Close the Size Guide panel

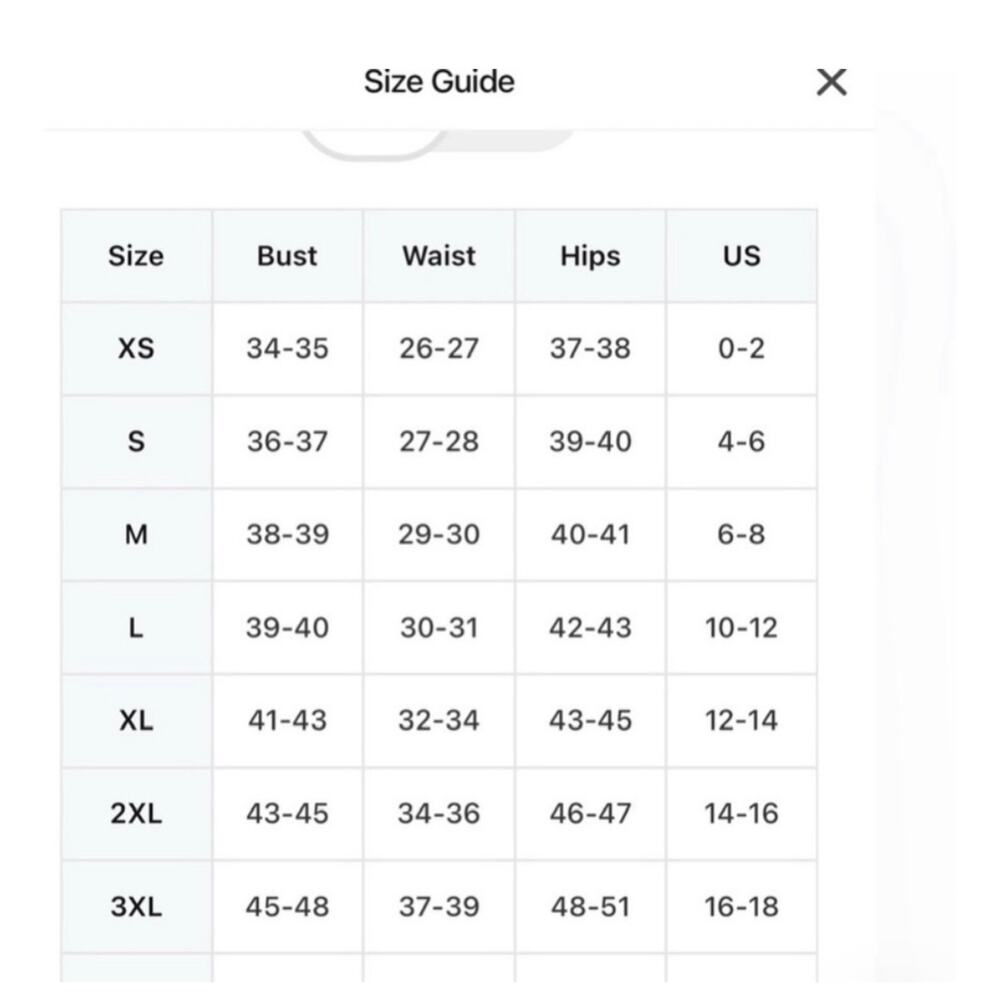(831, 82)
